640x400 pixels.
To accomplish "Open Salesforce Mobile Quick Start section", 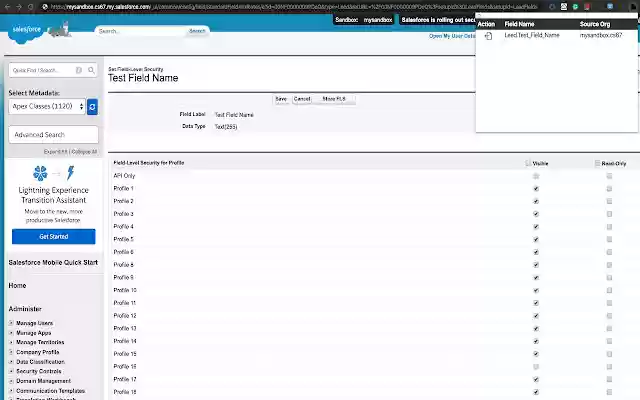I will 53,262.
